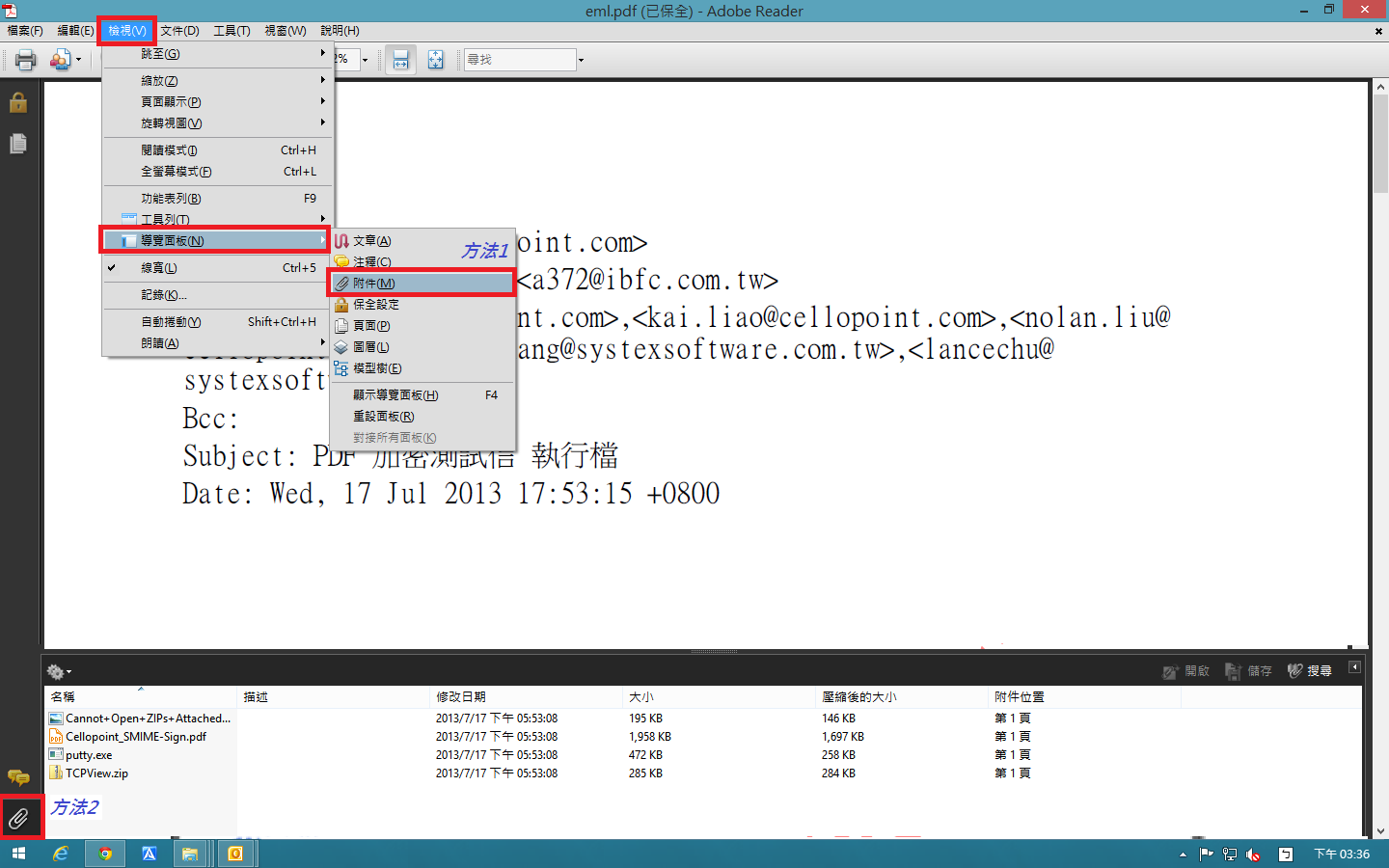Screen dimensions: 1389x868
Task: Open the Comments sidebar icon
Action: click(x=18, y=777)
